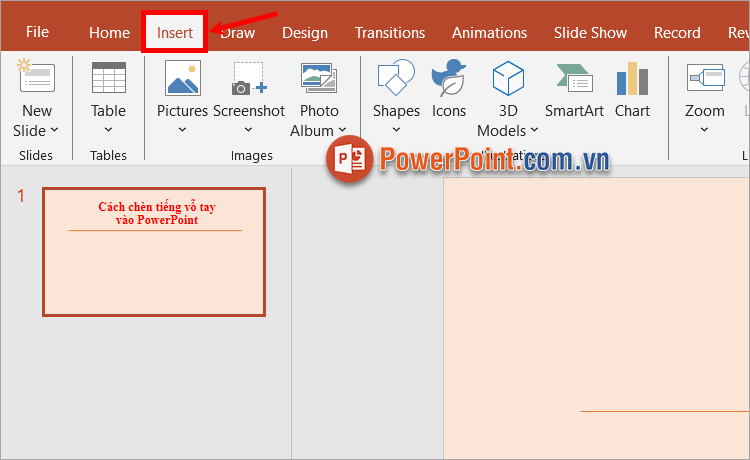Viewport: 750px width, 460px height.
Task: Click the Chart text label
Action: pyautogui.click(x=632, y=111)
